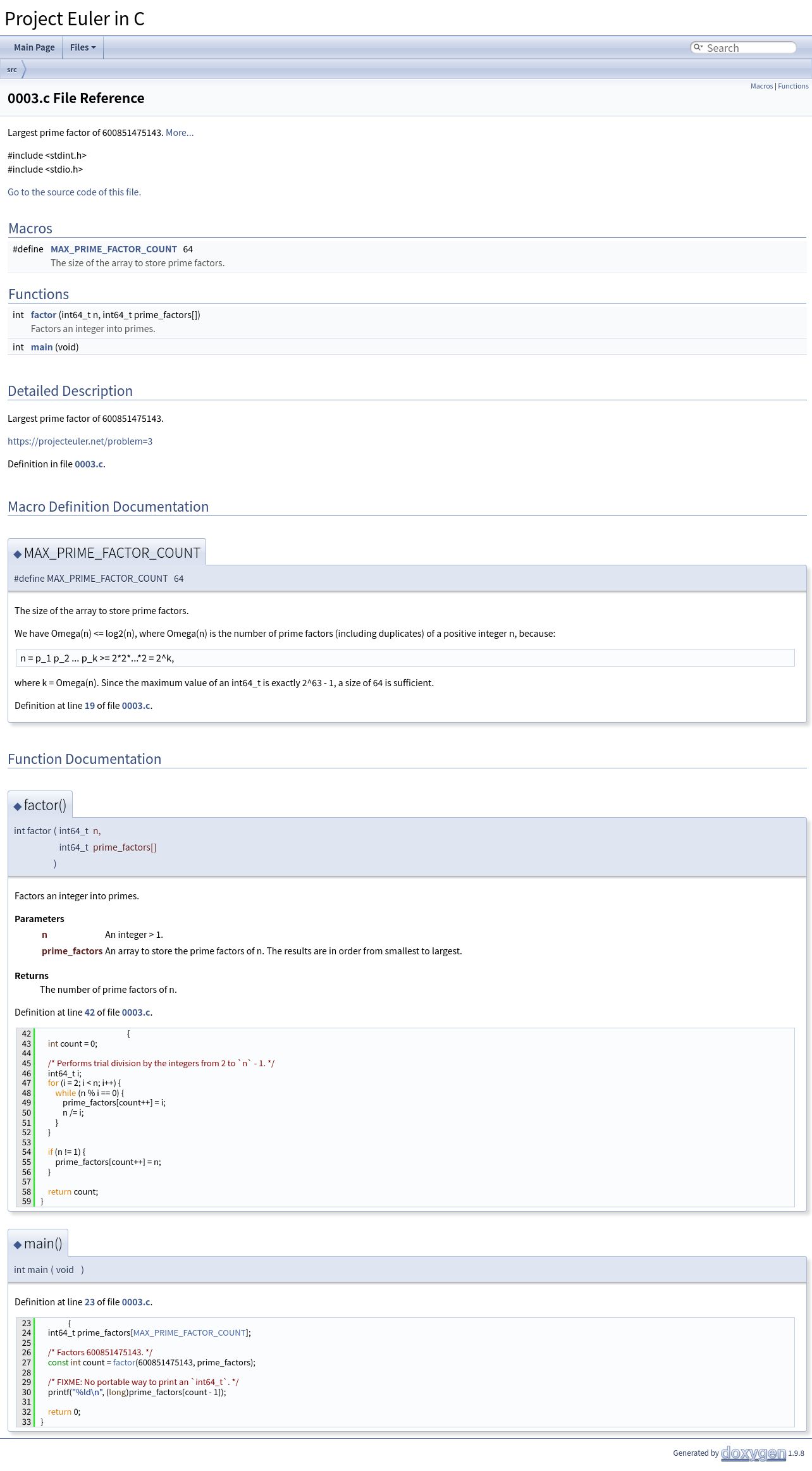Click the 'Project Euler in C' title
The height and width of the screenshot is (1471, 812).
click(x=75, y=19)
